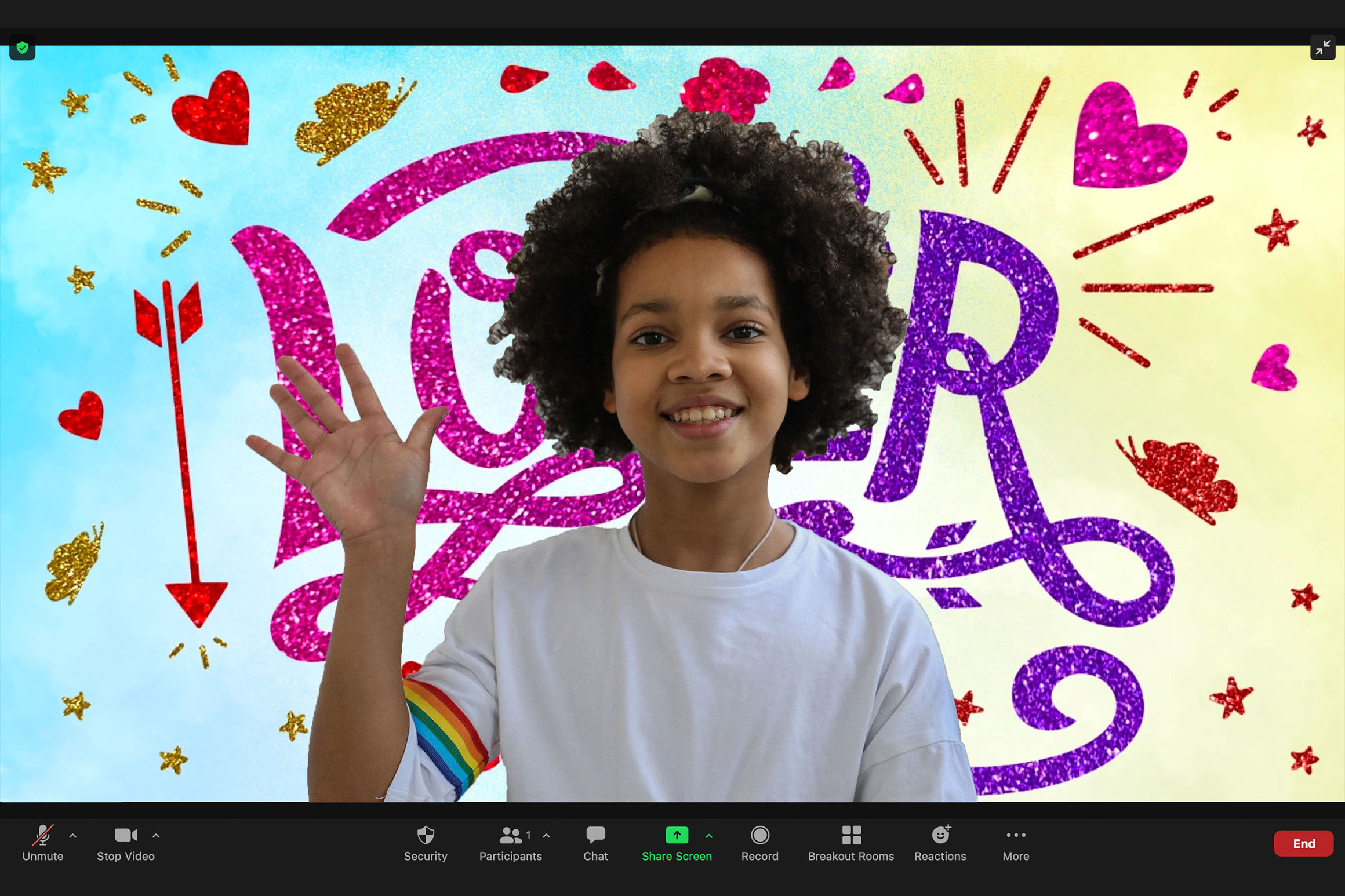1345x896 pixels.
Task: Click the Unmute microphone icon
Action: click(42, 835)
